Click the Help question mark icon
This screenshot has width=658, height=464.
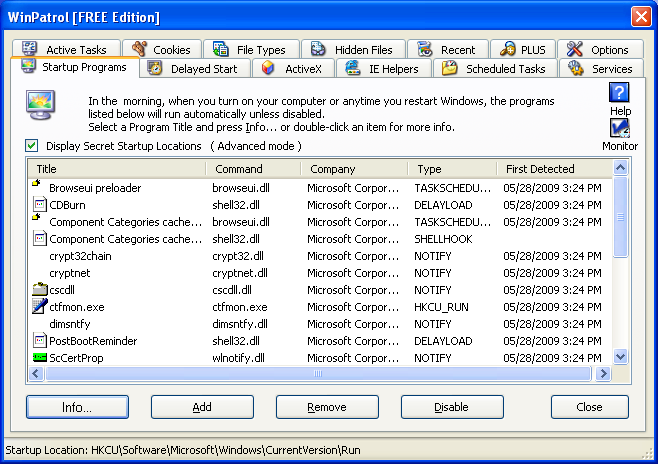[x=620, y=93]
